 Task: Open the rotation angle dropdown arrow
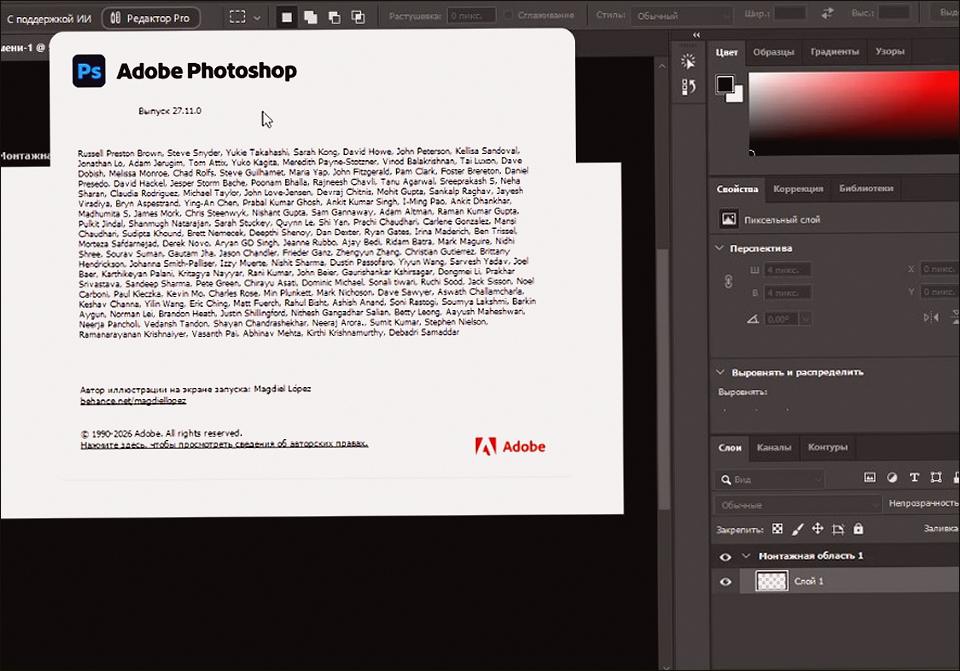pos(805,319)
